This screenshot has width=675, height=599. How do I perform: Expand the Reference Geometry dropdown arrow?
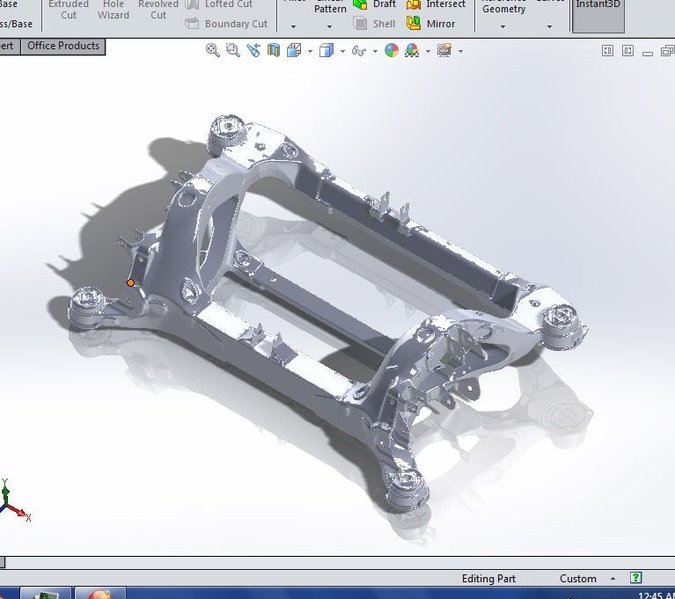502,27
